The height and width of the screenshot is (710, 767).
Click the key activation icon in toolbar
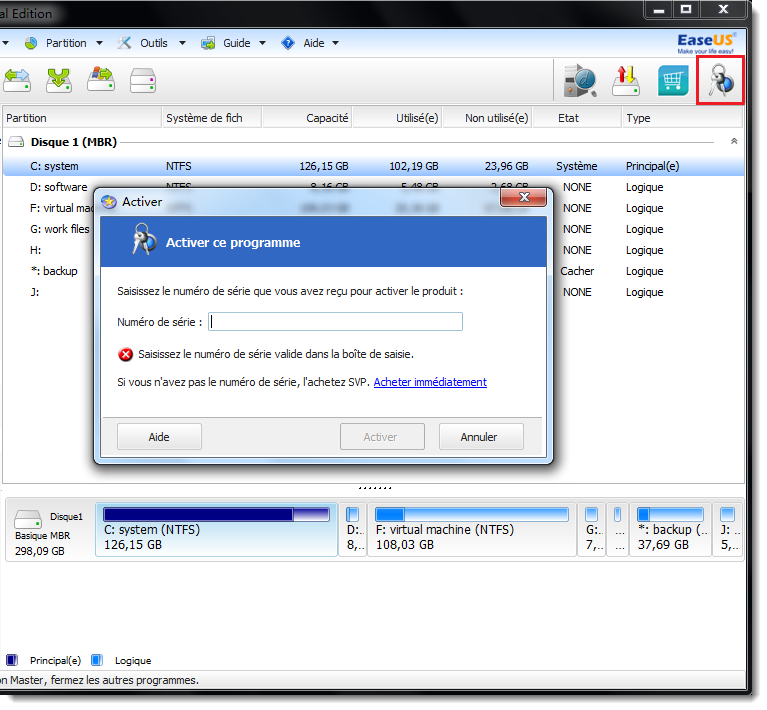tap(720, 80)
